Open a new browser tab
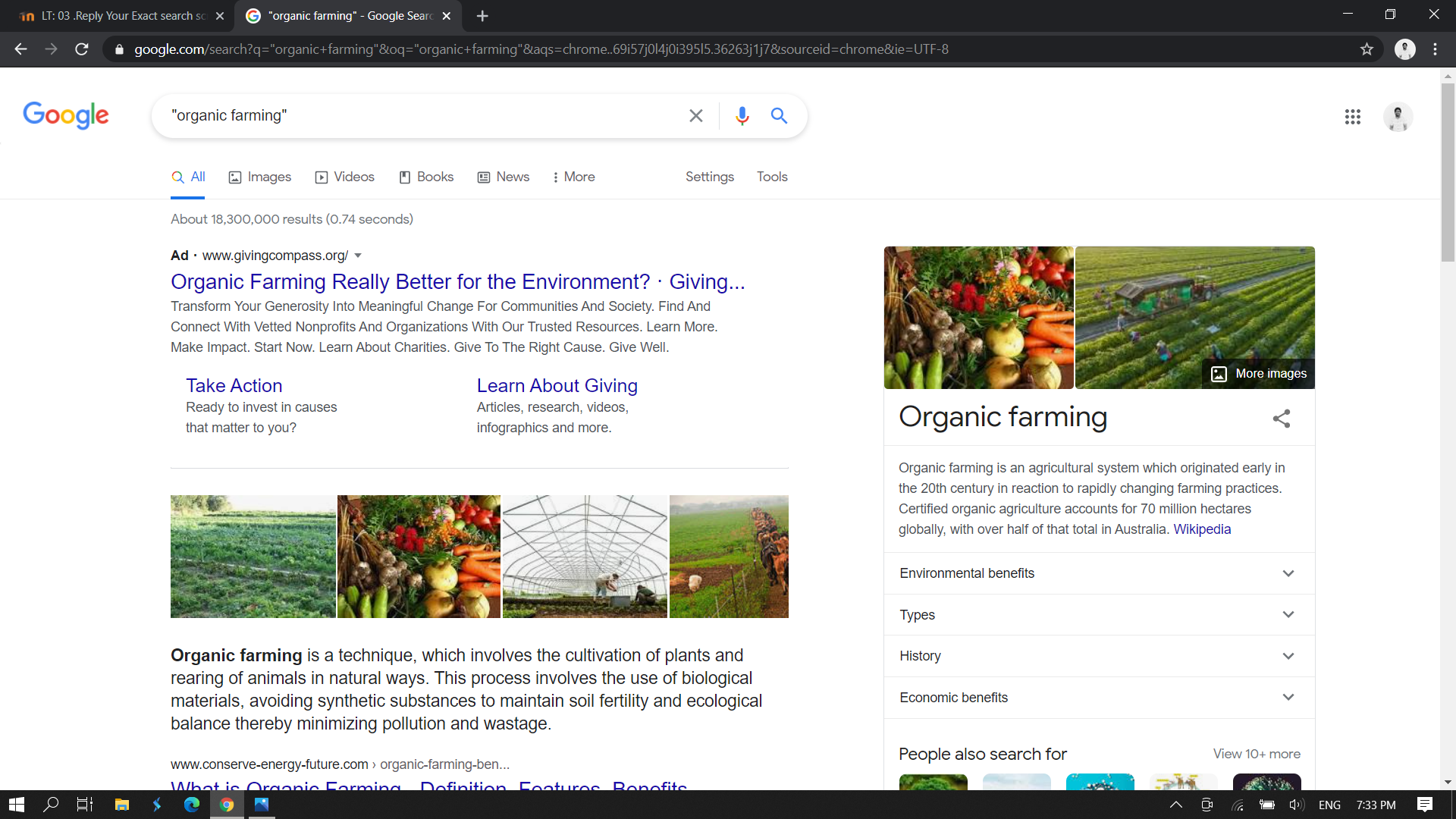This screenshot has width=1456, height=819. click(x=482, y=16)
